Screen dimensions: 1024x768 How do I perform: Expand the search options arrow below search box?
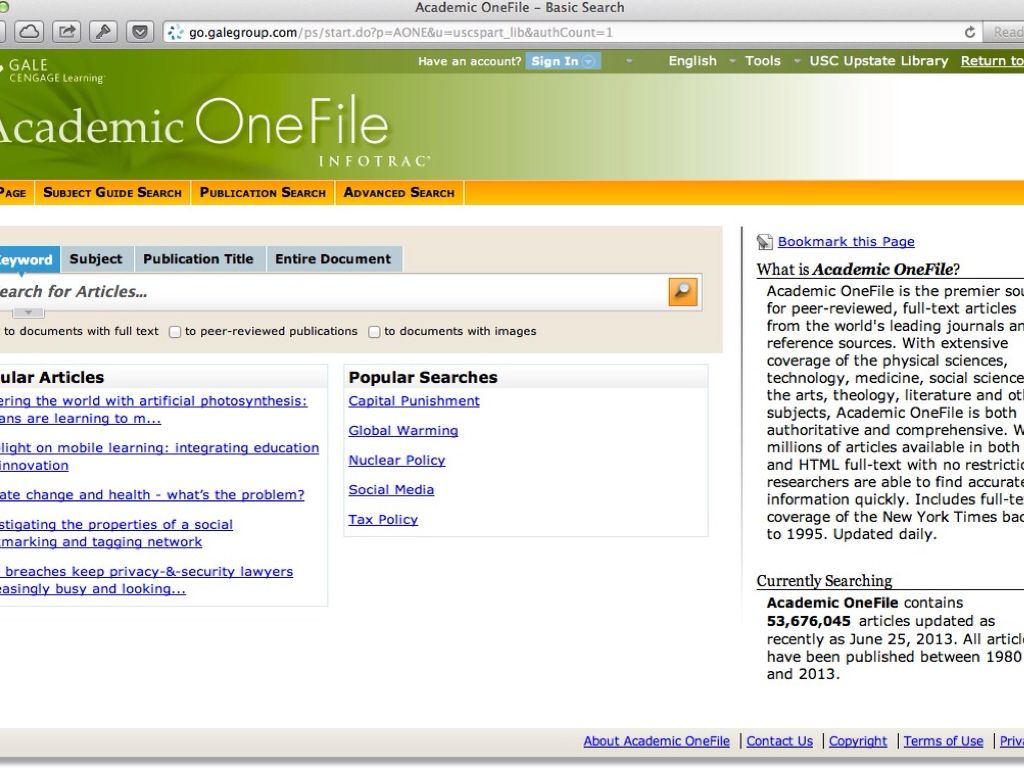(x=28, y=313)
